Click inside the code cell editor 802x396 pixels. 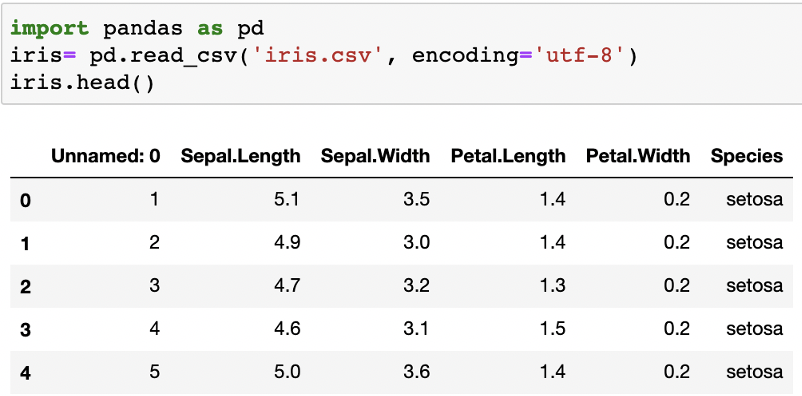pyautogui.click(x=401, y=55)
